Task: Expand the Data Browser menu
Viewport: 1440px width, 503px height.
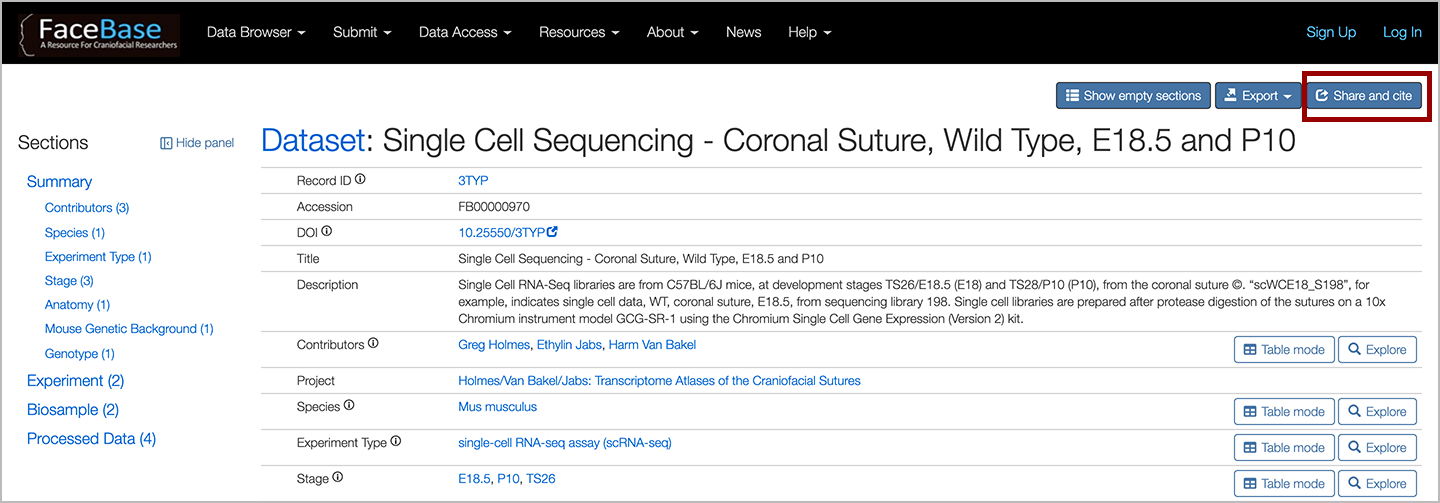Action: click(x=256, y=32)
